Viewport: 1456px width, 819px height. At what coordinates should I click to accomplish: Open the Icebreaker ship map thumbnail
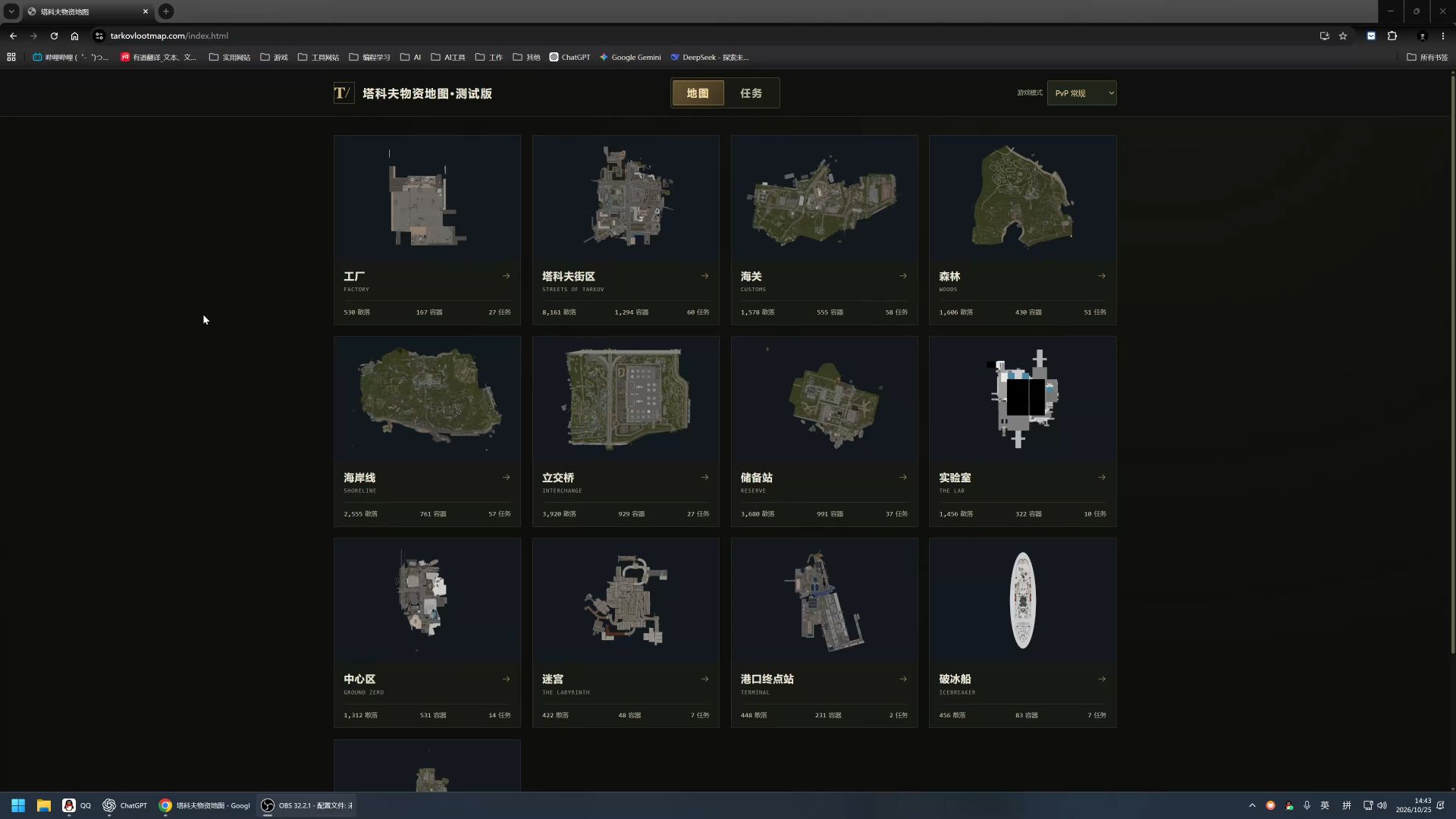[1022, 601]
